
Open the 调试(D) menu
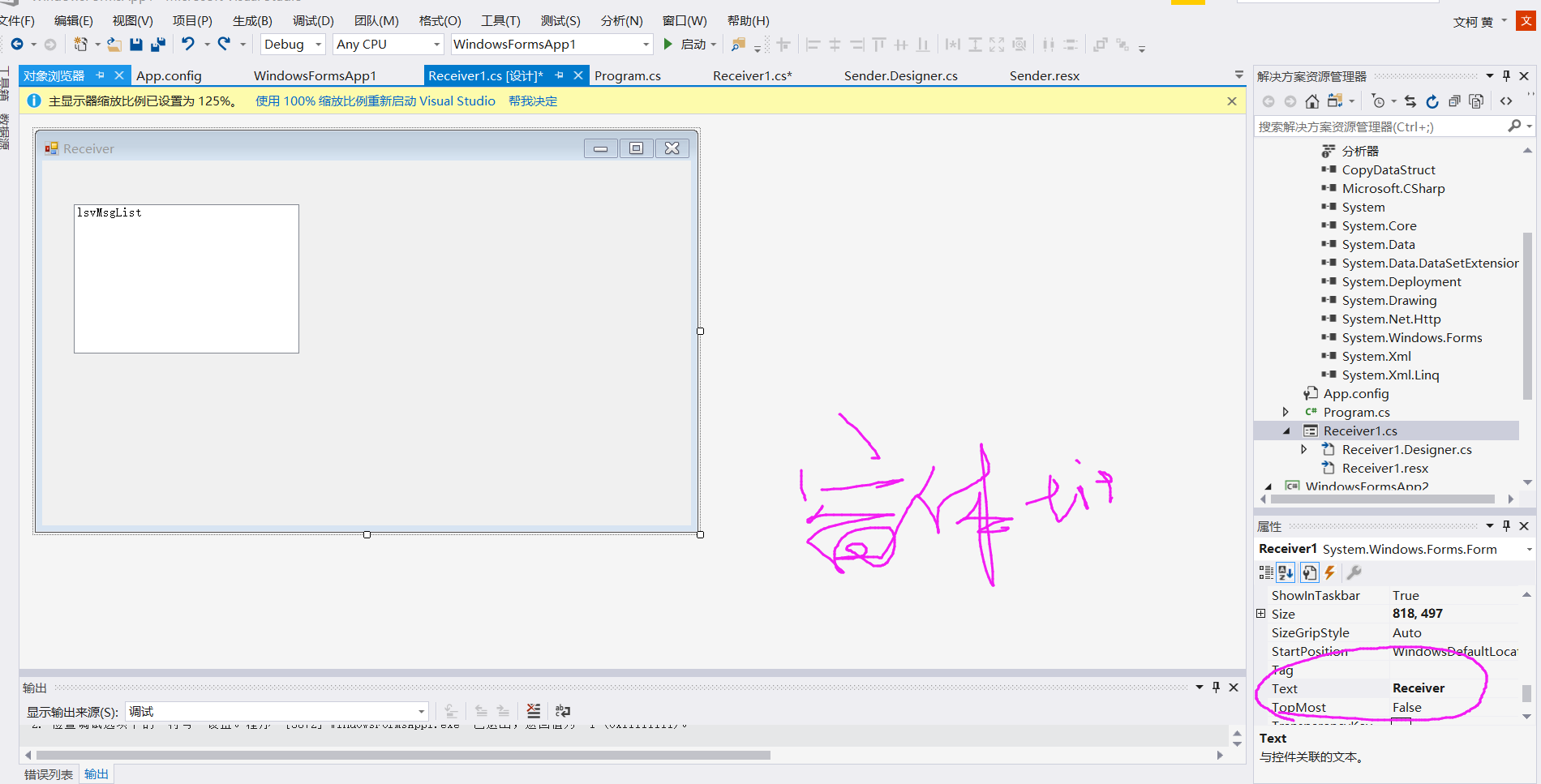pyautogui.click(x=313, y=20)
